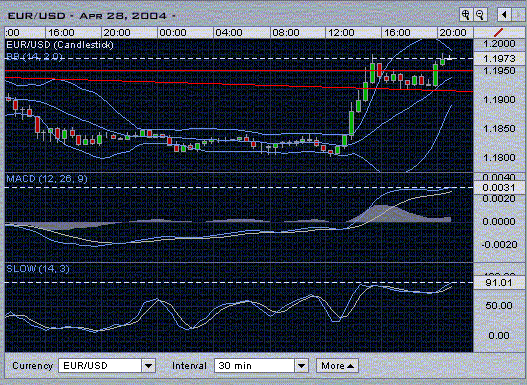The image size is (527, 385).
Task: Click the Currency field label
Action: [33, 366]
